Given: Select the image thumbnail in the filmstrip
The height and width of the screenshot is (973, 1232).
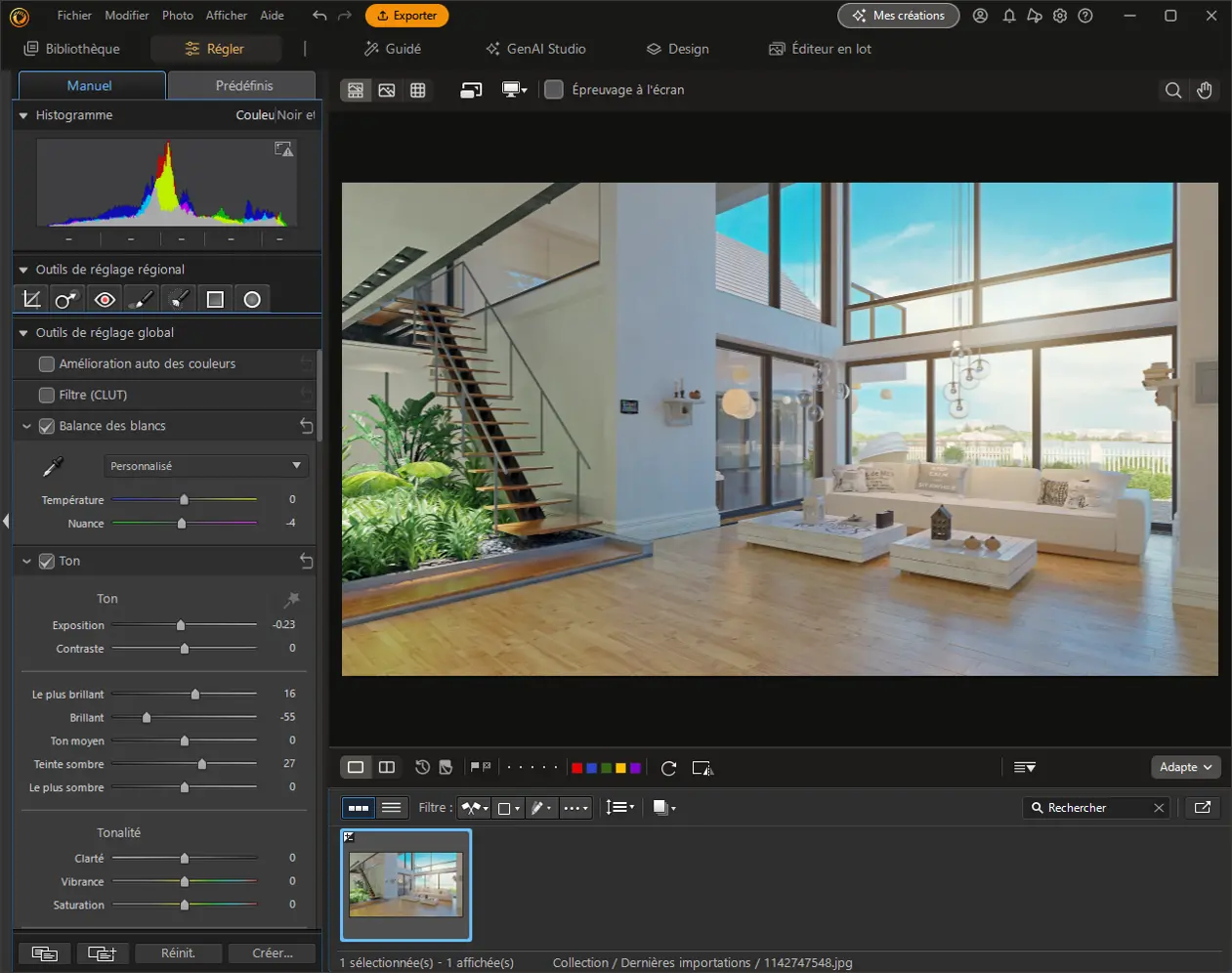Looking at the screenshot, I should click(x=405, y=884).
